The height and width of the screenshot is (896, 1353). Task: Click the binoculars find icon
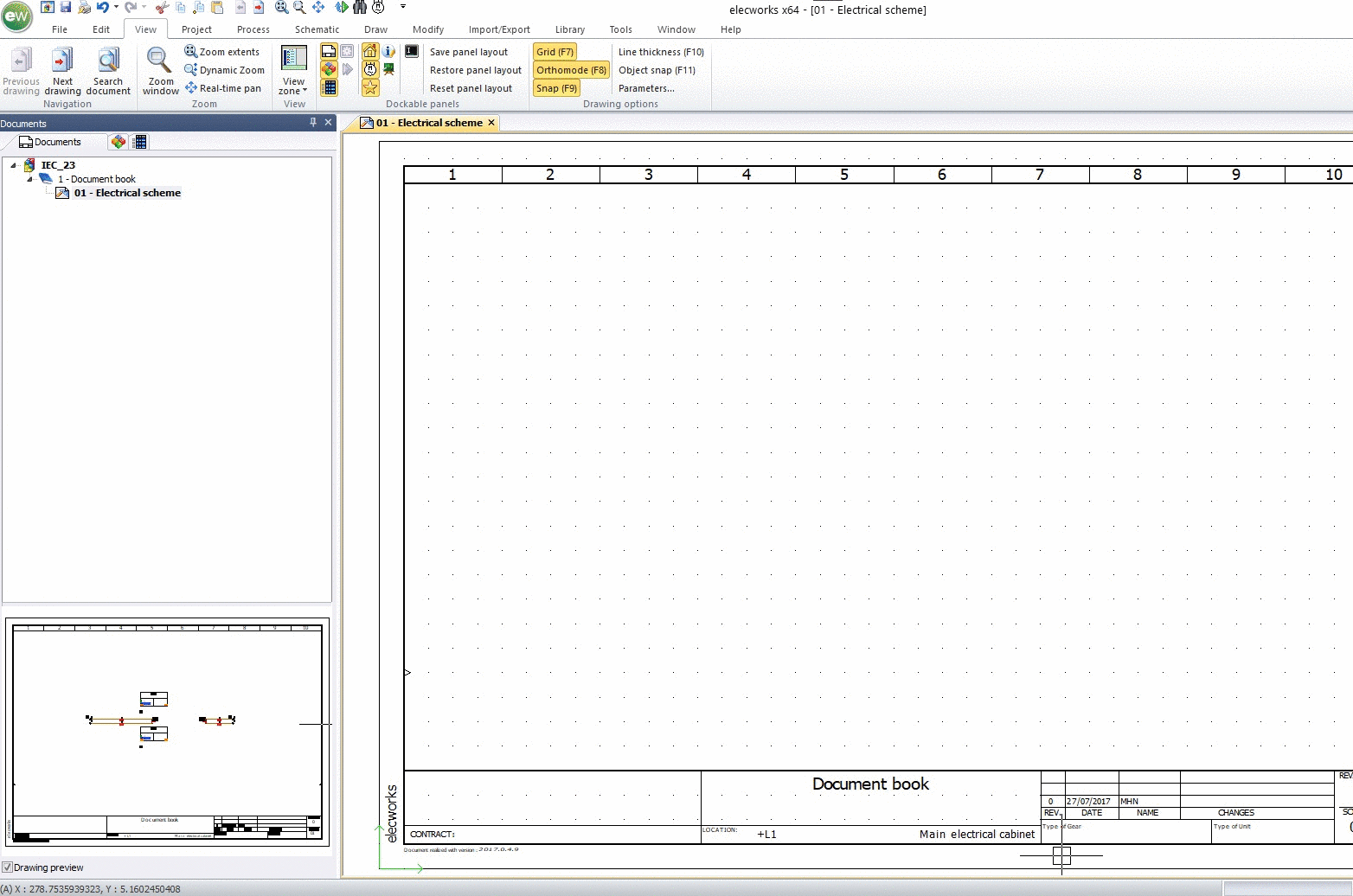point(360,7)
